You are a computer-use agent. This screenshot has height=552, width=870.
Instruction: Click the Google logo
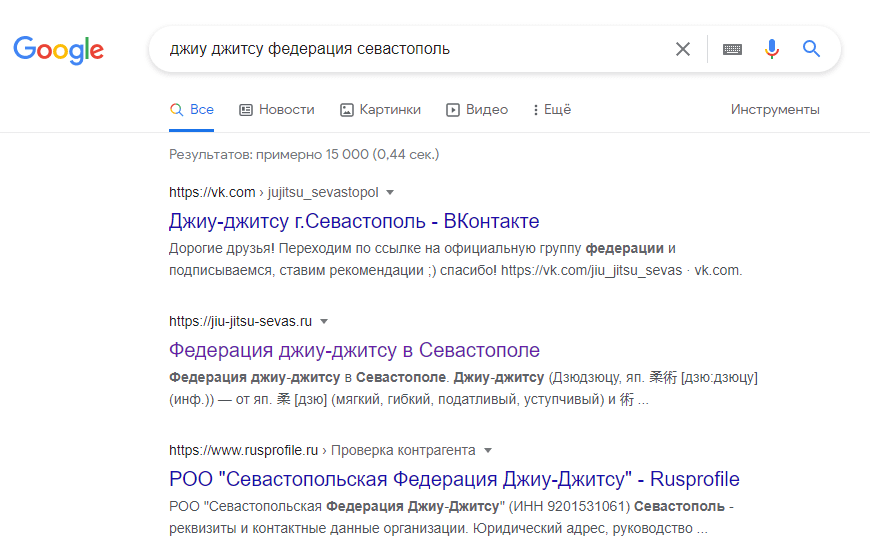(58, 49)
